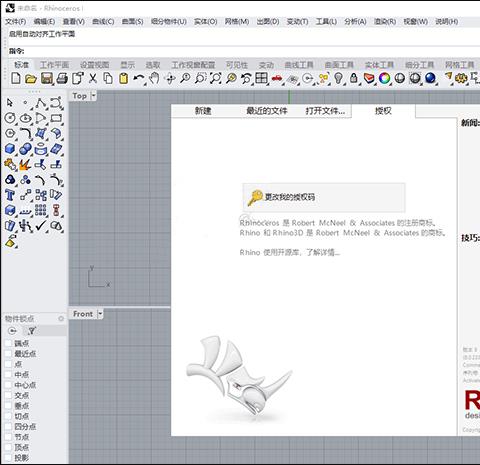Click the Open file folder icon
480x465 pixels.
[31, 79]
